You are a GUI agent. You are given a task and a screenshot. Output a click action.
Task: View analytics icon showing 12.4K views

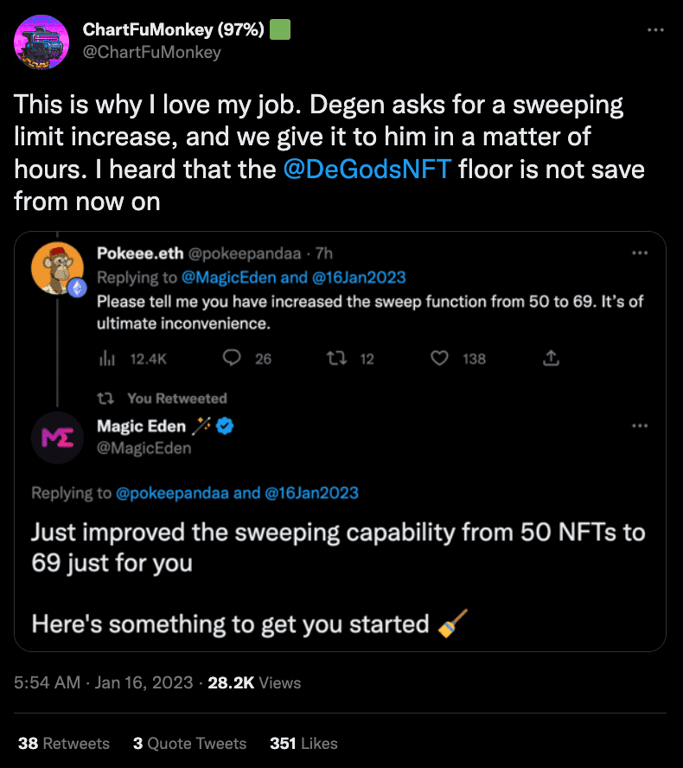pyautogui.click(x=104, y=358)
